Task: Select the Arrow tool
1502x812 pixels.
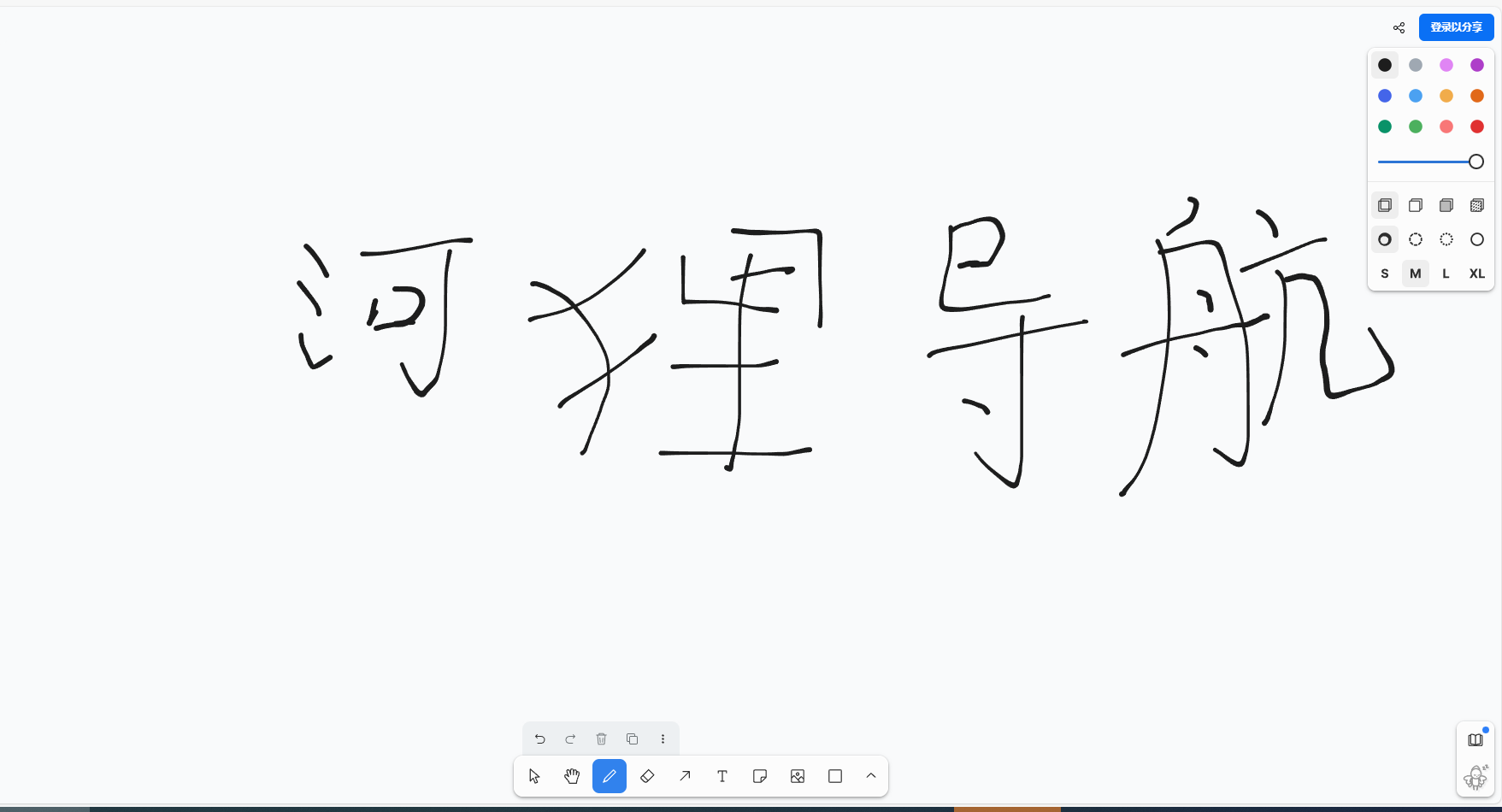Action: [x=685, y=776]
